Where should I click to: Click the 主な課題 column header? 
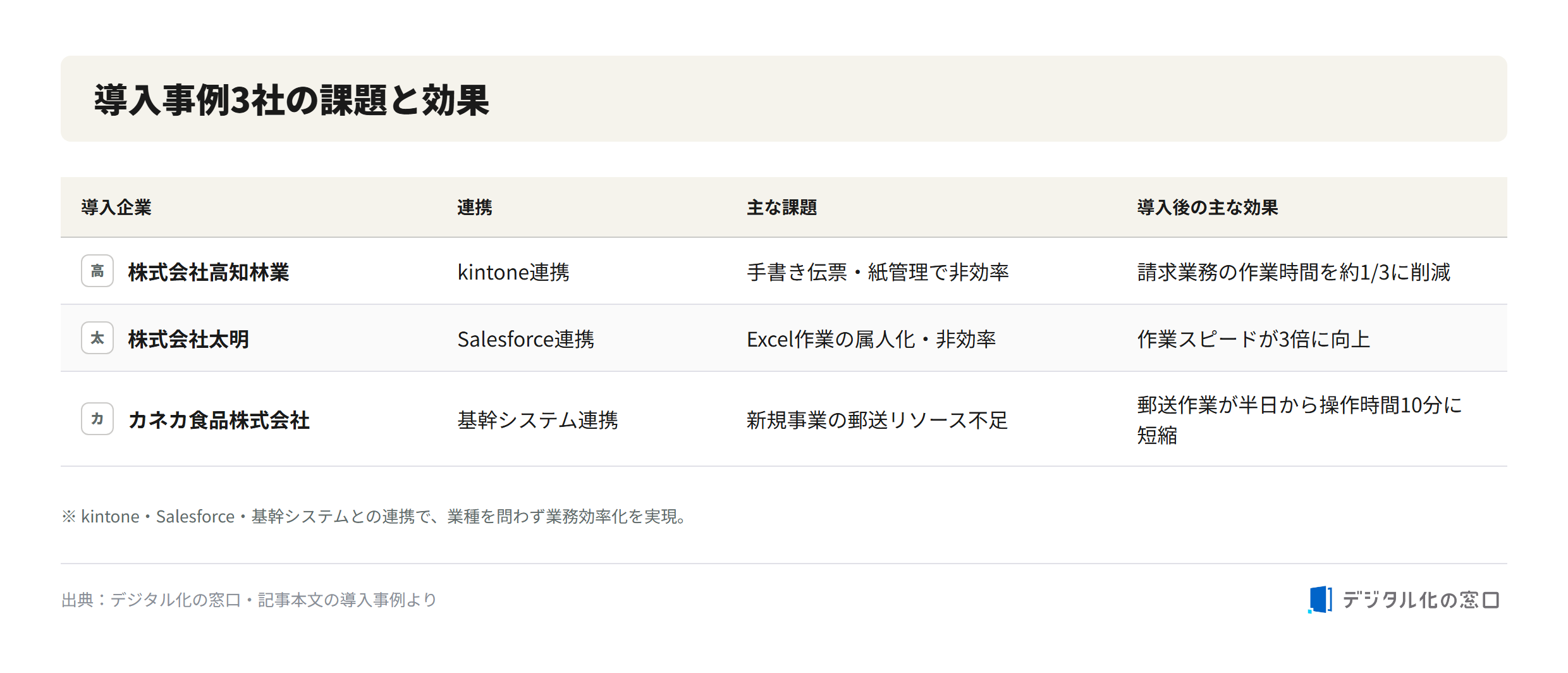click(781, 207)
